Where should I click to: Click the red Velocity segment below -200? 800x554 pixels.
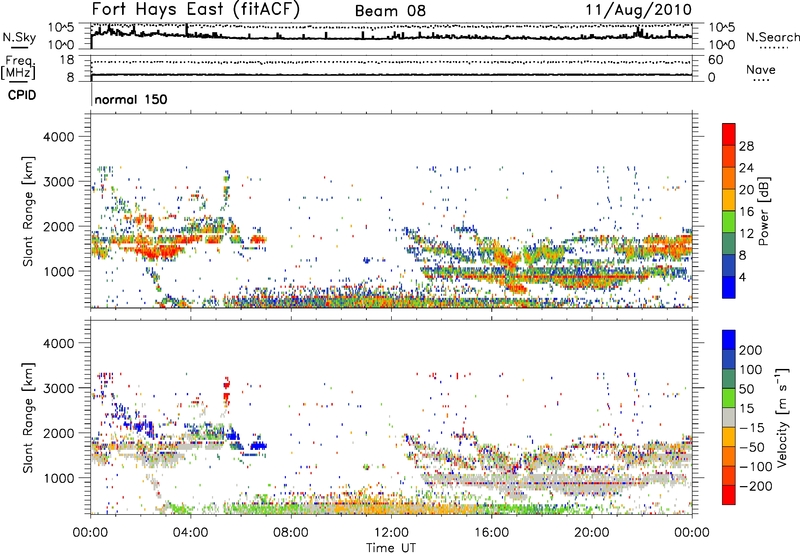(x=729, y=495)
